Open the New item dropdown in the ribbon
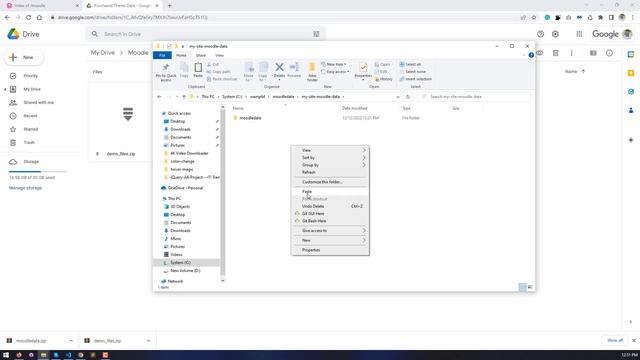Image resolution: width=640 pixels, height=360 pixels. click(333, 64)
